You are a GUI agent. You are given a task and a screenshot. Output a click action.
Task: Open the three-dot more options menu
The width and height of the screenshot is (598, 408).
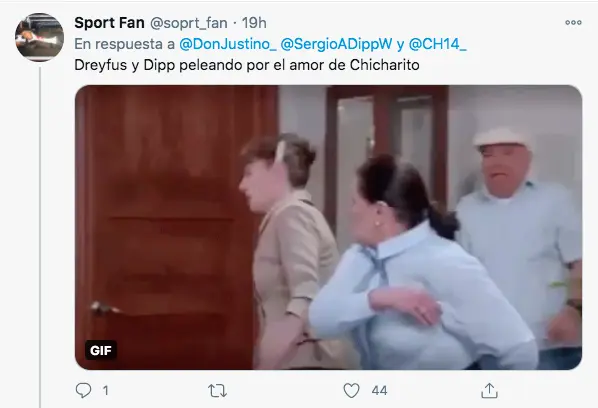[x=573, y=22]
